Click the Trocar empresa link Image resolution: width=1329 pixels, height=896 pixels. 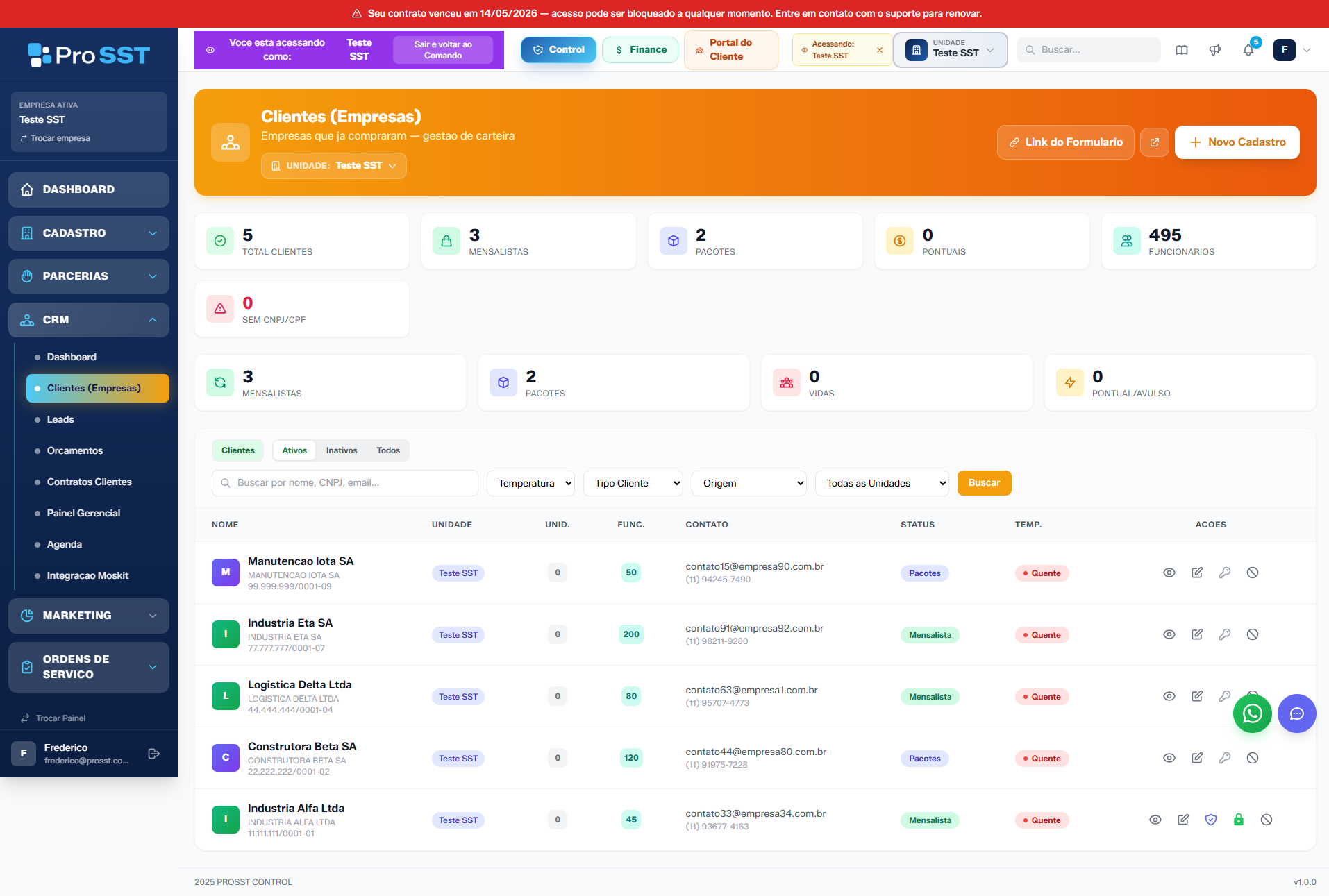point(56,138)
